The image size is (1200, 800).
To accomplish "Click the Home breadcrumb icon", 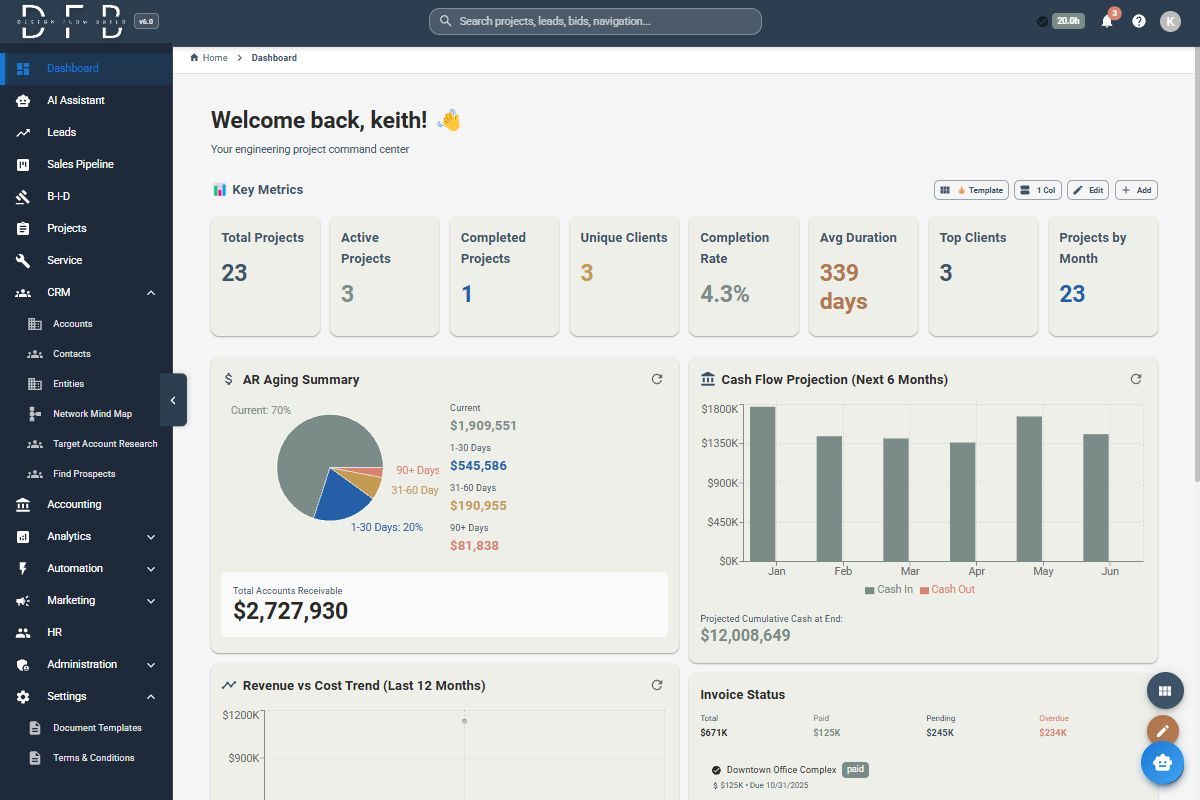I will click(194, 58).
